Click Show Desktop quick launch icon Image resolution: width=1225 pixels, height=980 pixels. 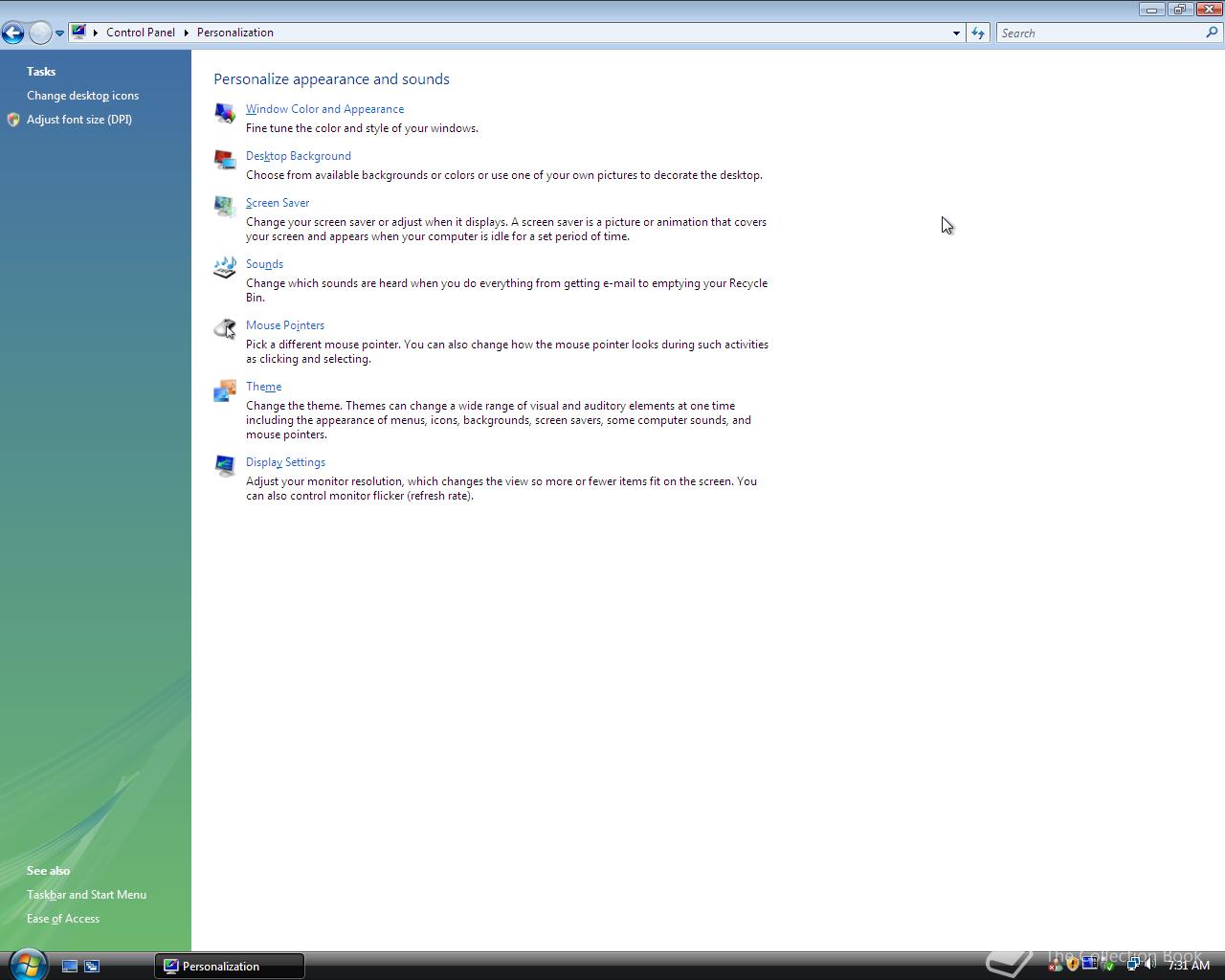tap(70, 967)
